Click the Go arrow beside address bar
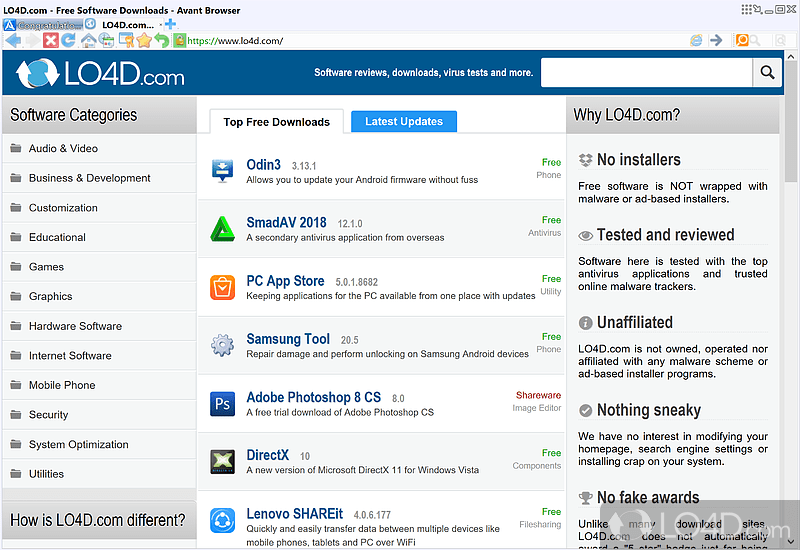Viewport: 800px width, 550px height. click(x=716, y=40)
